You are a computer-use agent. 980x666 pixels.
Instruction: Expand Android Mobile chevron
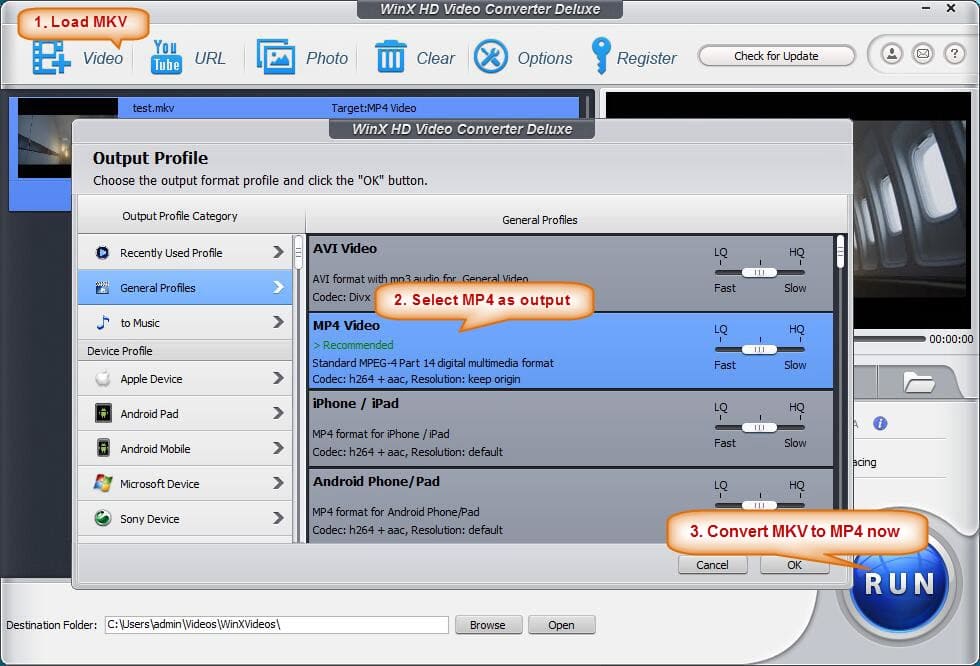(x=278, y=448)
